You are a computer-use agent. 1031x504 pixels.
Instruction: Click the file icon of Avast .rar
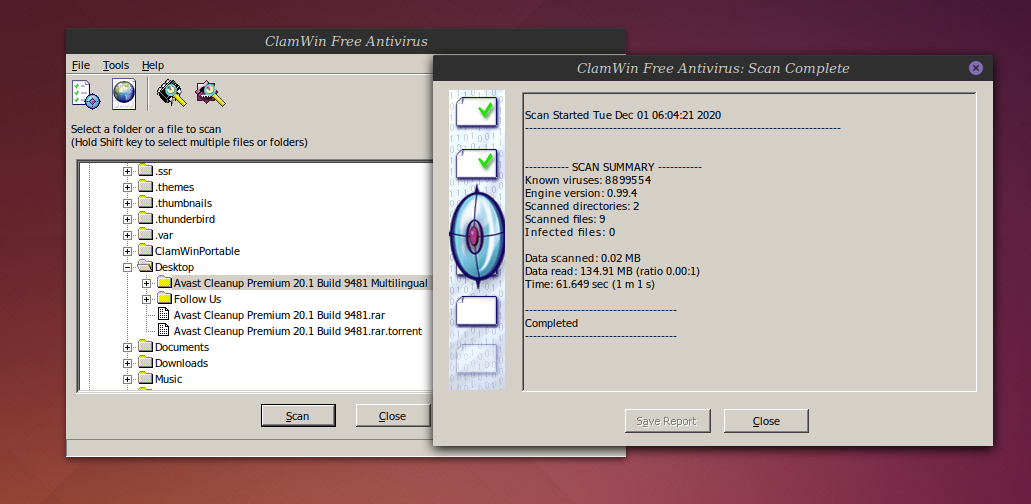coord(164,315)
